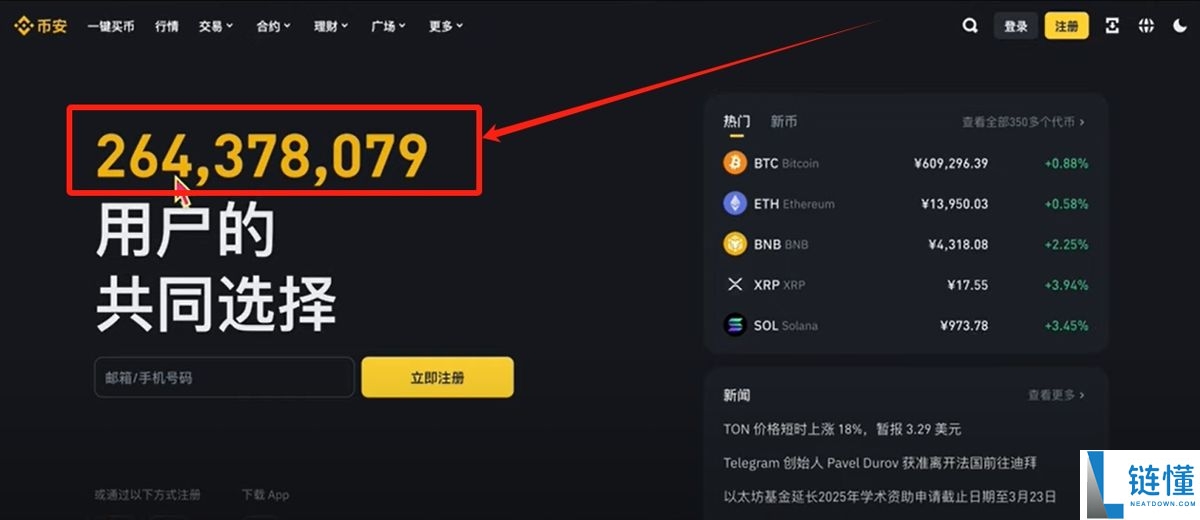Click the Ethereum ETH coin icon
The height and width of the screenshot is (520, 1200).
[x=735, y=204]
